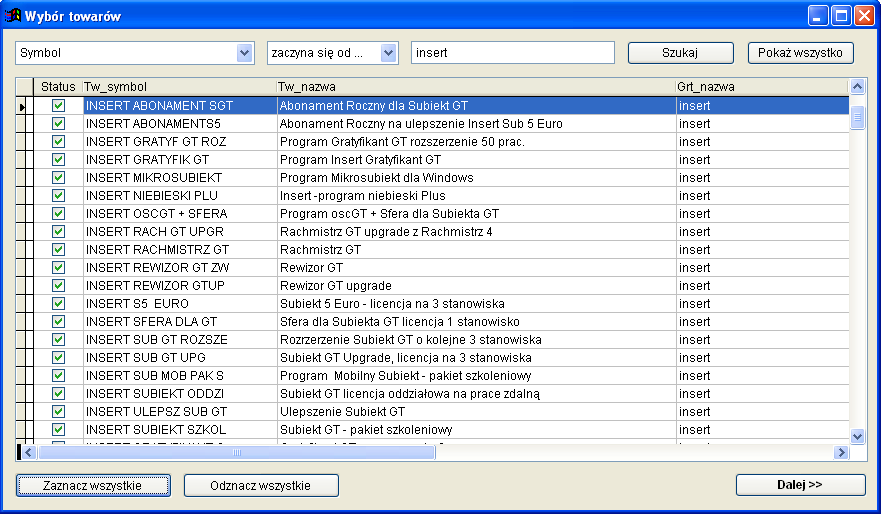
Task: Click the Tw_symbol column header
Action: (x=180, y=87)
